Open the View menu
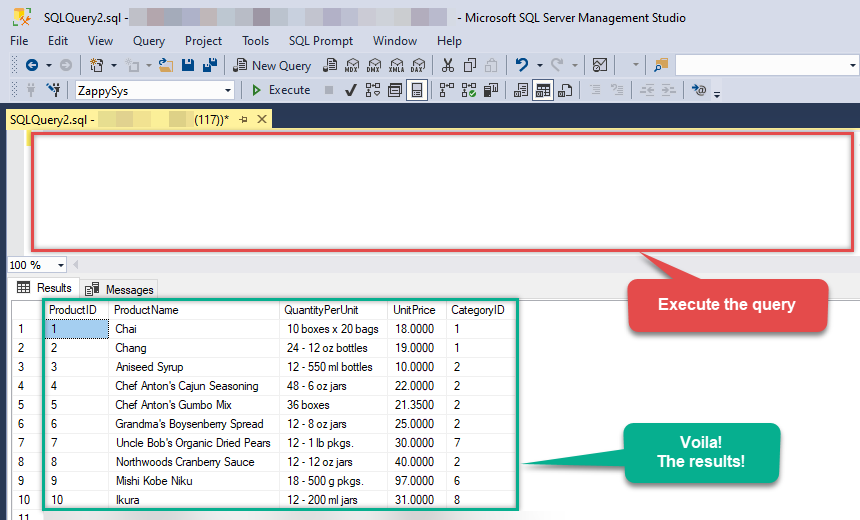The width and height of the screenshot is (860, 520). [x=100, y=41]
